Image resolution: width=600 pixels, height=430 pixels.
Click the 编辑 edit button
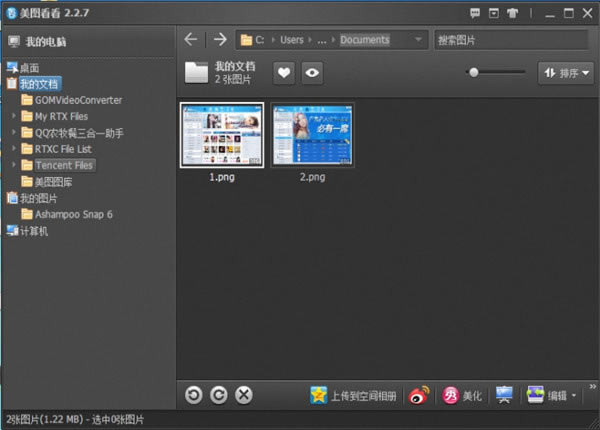(547, 396)
